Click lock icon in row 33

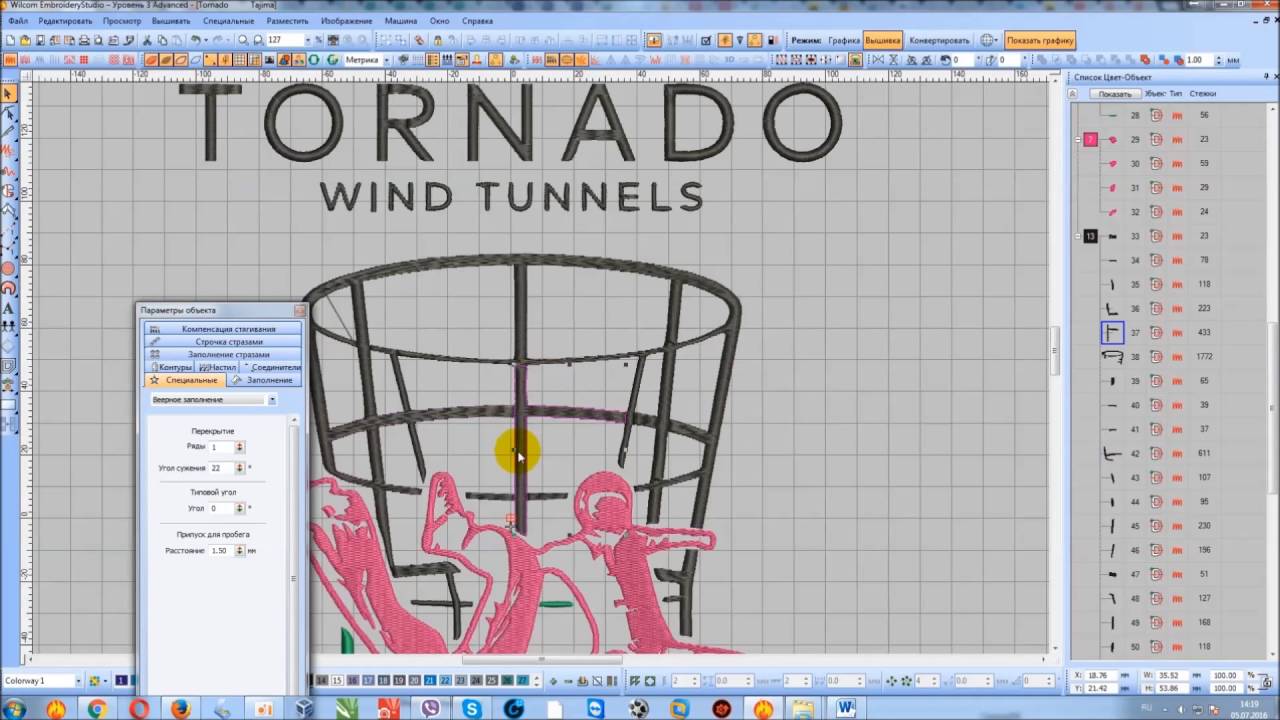[x=1156, y=236]
